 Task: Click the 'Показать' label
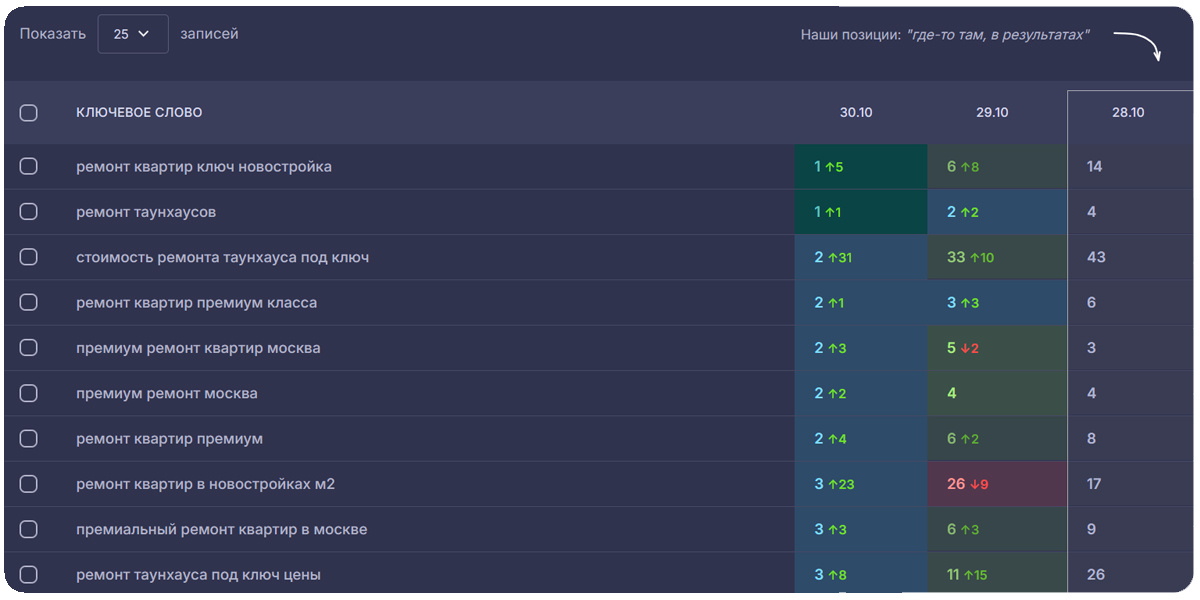point(53,34)
